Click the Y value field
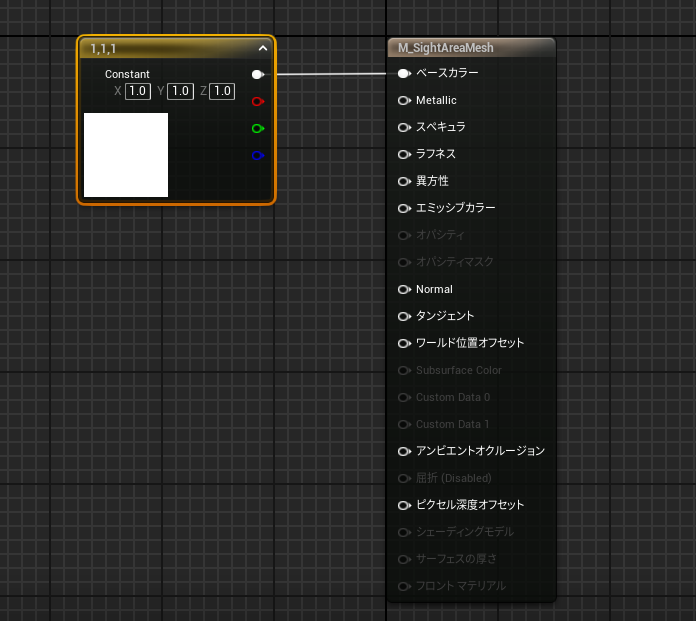696x621 pixels. [180, 91]
